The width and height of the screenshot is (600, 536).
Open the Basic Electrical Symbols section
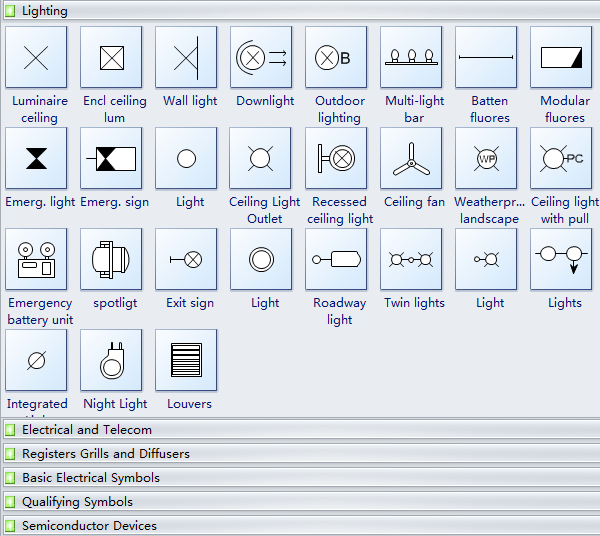pos(90,478)
